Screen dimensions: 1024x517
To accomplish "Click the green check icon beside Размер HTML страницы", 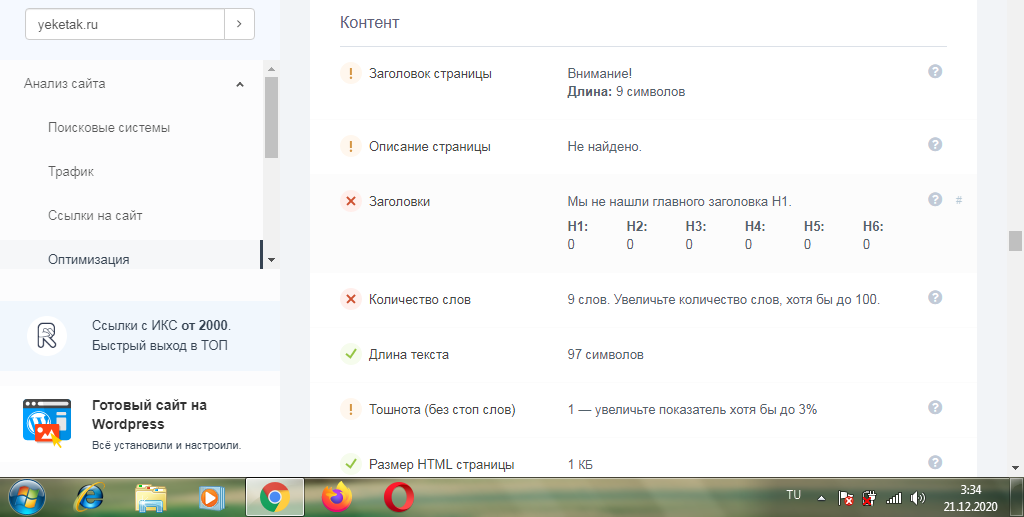I will 351,464.
